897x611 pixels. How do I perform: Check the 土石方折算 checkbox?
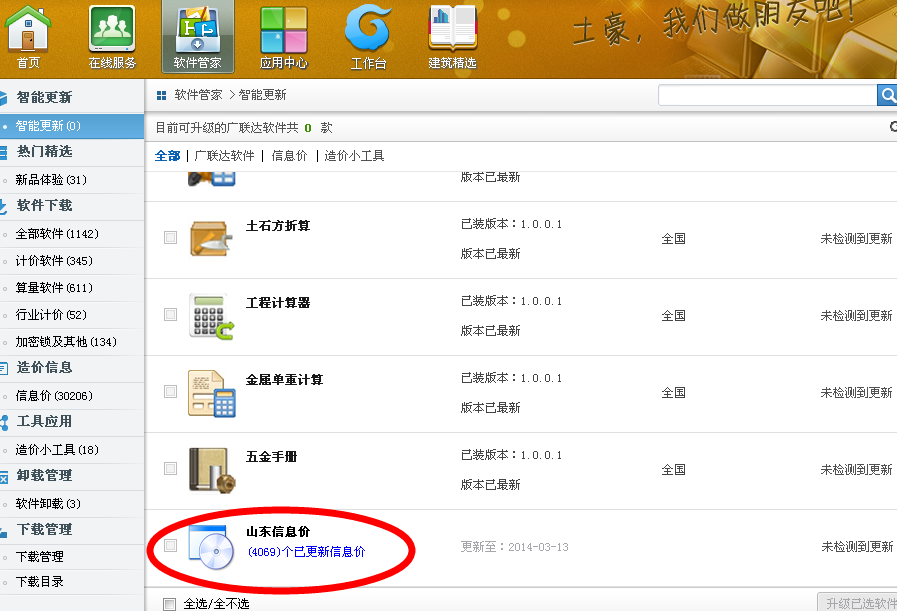click(x=170, y=237)
